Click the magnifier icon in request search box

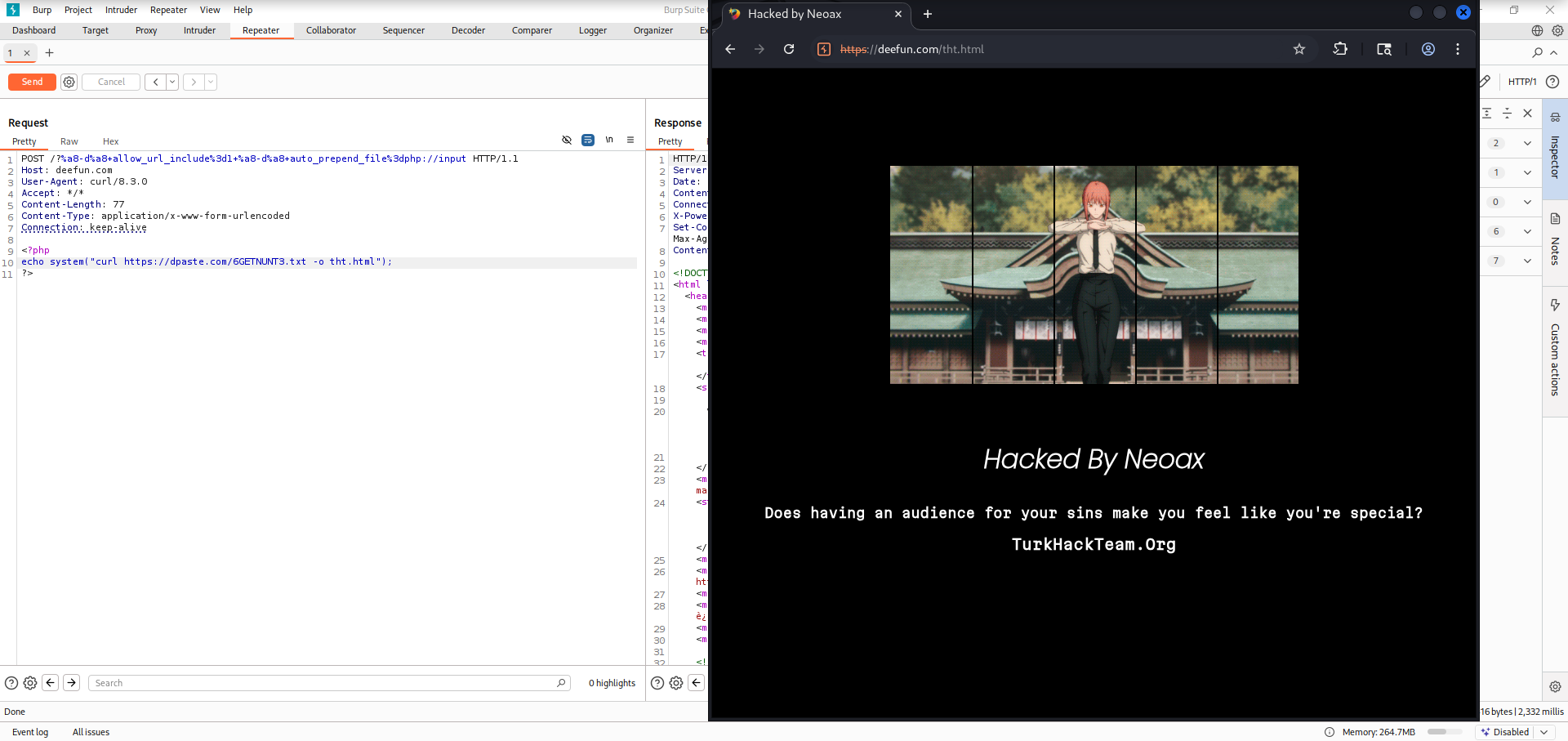click(x=561, y=683)
